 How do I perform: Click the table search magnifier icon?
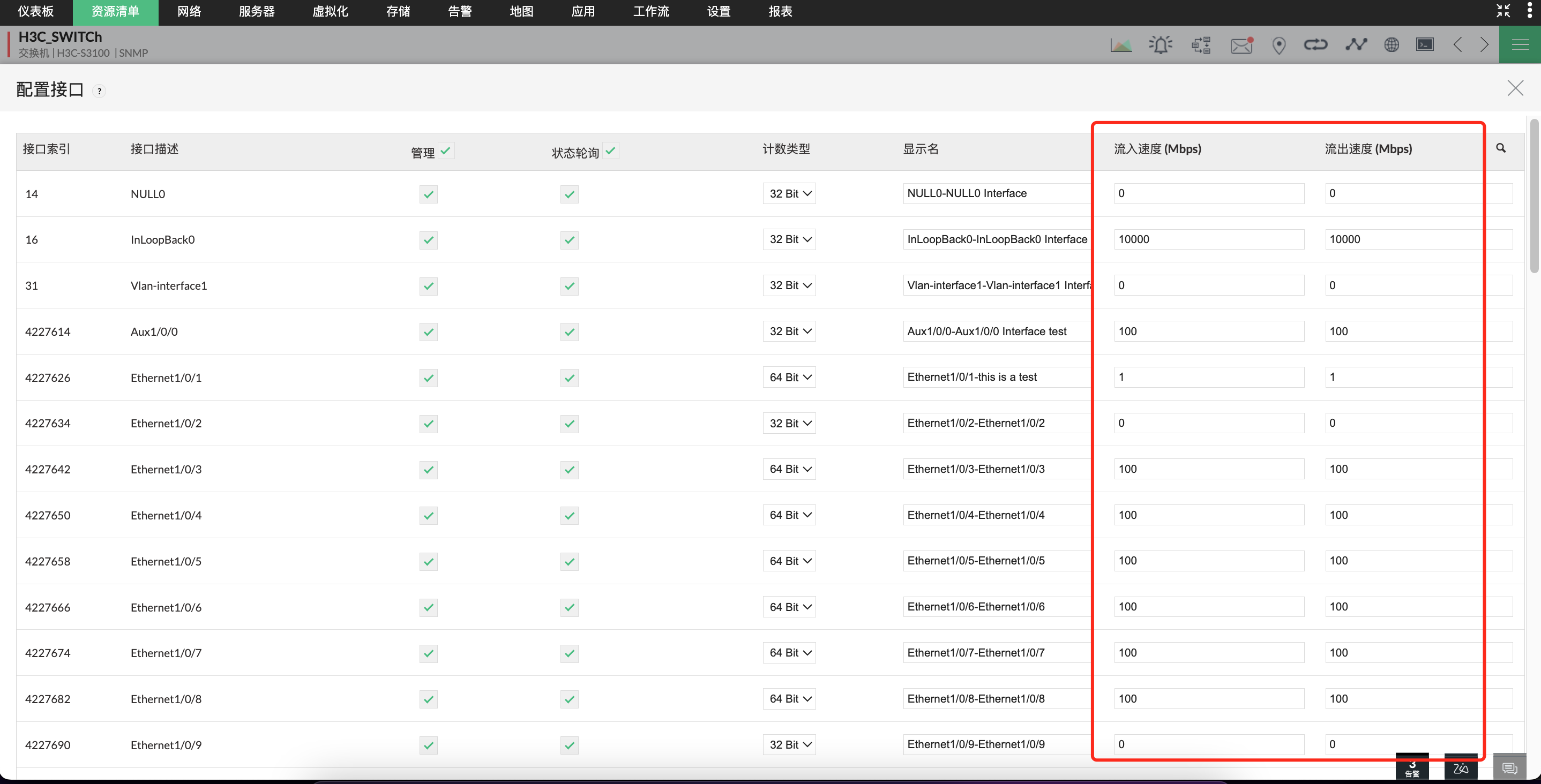(1501, 148)
